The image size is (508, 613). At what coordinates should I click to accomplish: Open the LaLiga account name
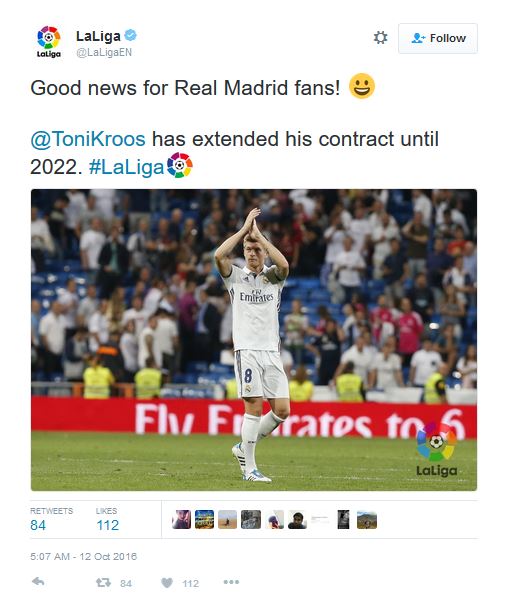tap(98, 36)
